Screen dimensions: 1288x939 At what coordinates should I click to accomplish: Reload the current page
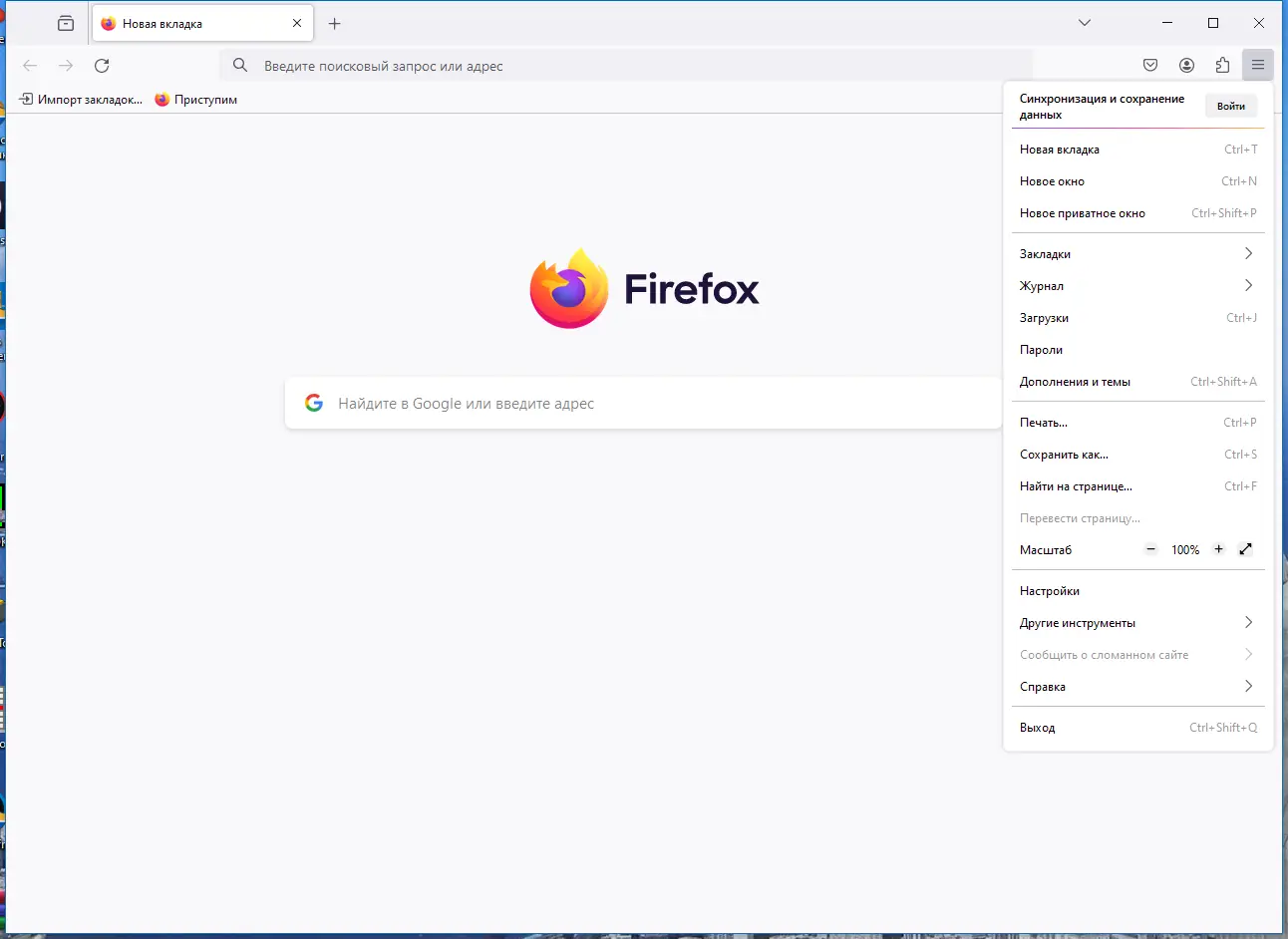(102, 66)
